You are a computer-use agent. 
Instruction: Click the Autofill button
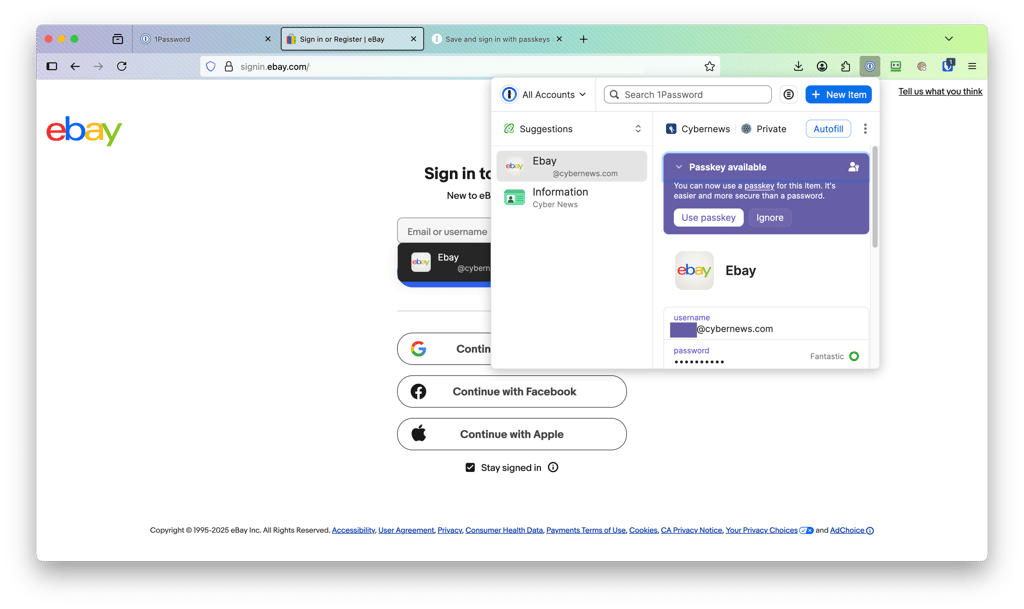(828, 129)
